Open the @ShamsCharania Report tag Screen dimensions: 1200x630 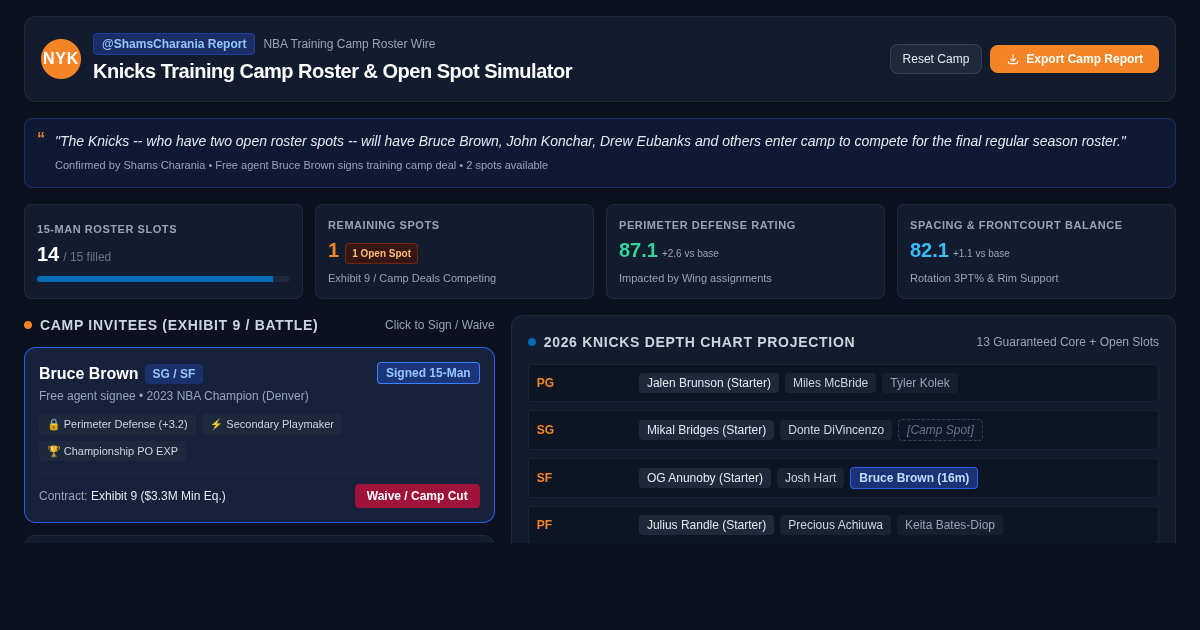pyautogui.click(x=174, y=44)
